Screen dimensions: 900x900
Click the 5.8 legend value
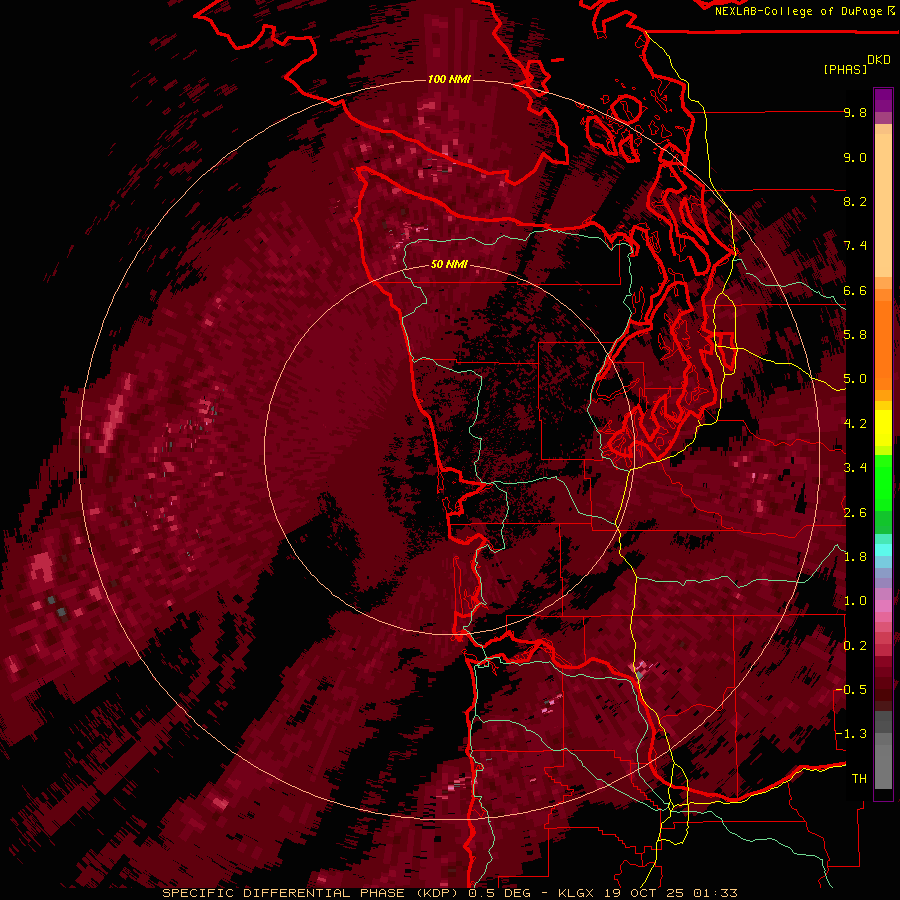click(x=855, y=335)
